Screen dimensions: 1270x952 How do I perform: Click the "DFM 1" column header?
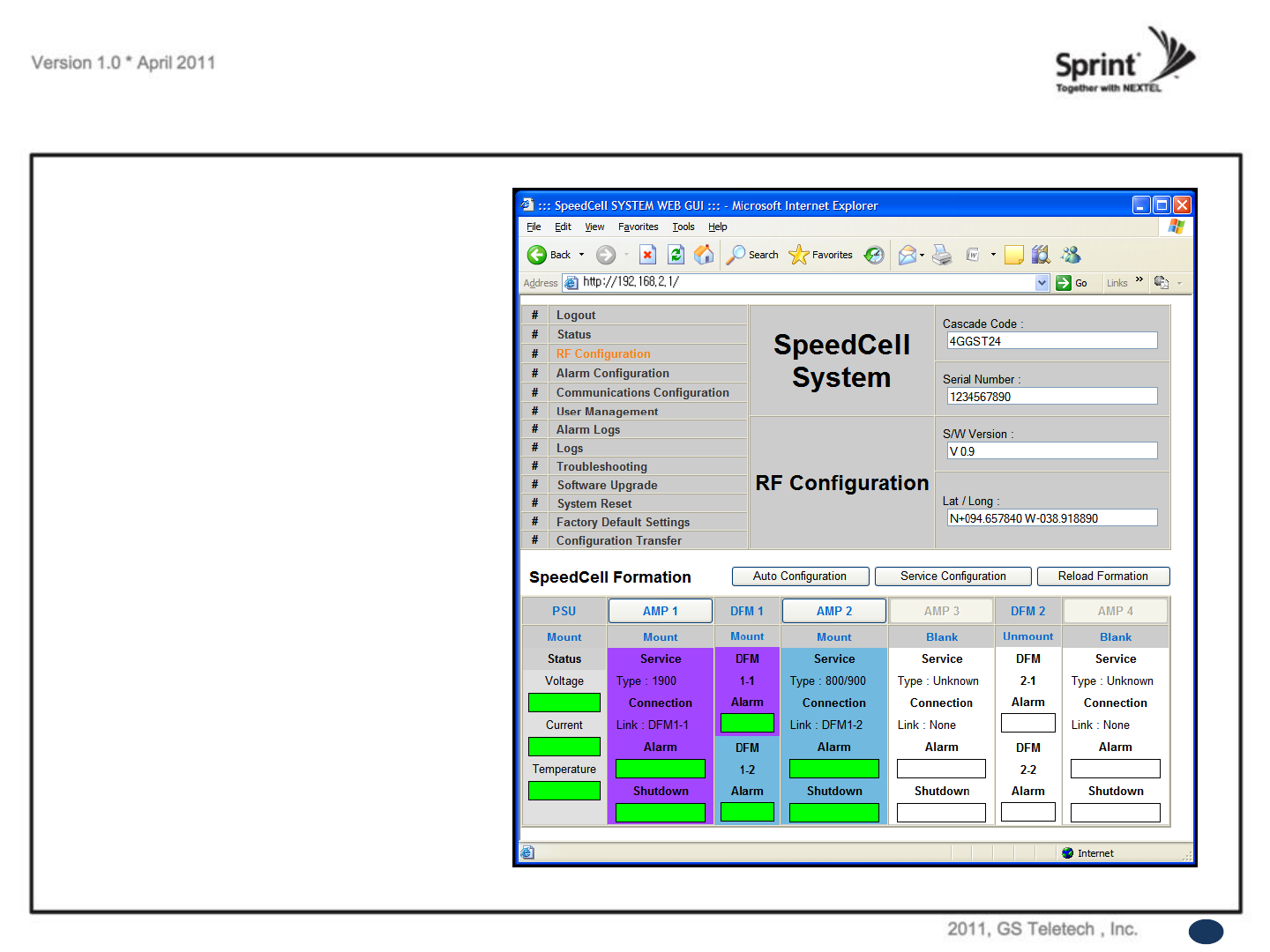click(x=747, y=611)
